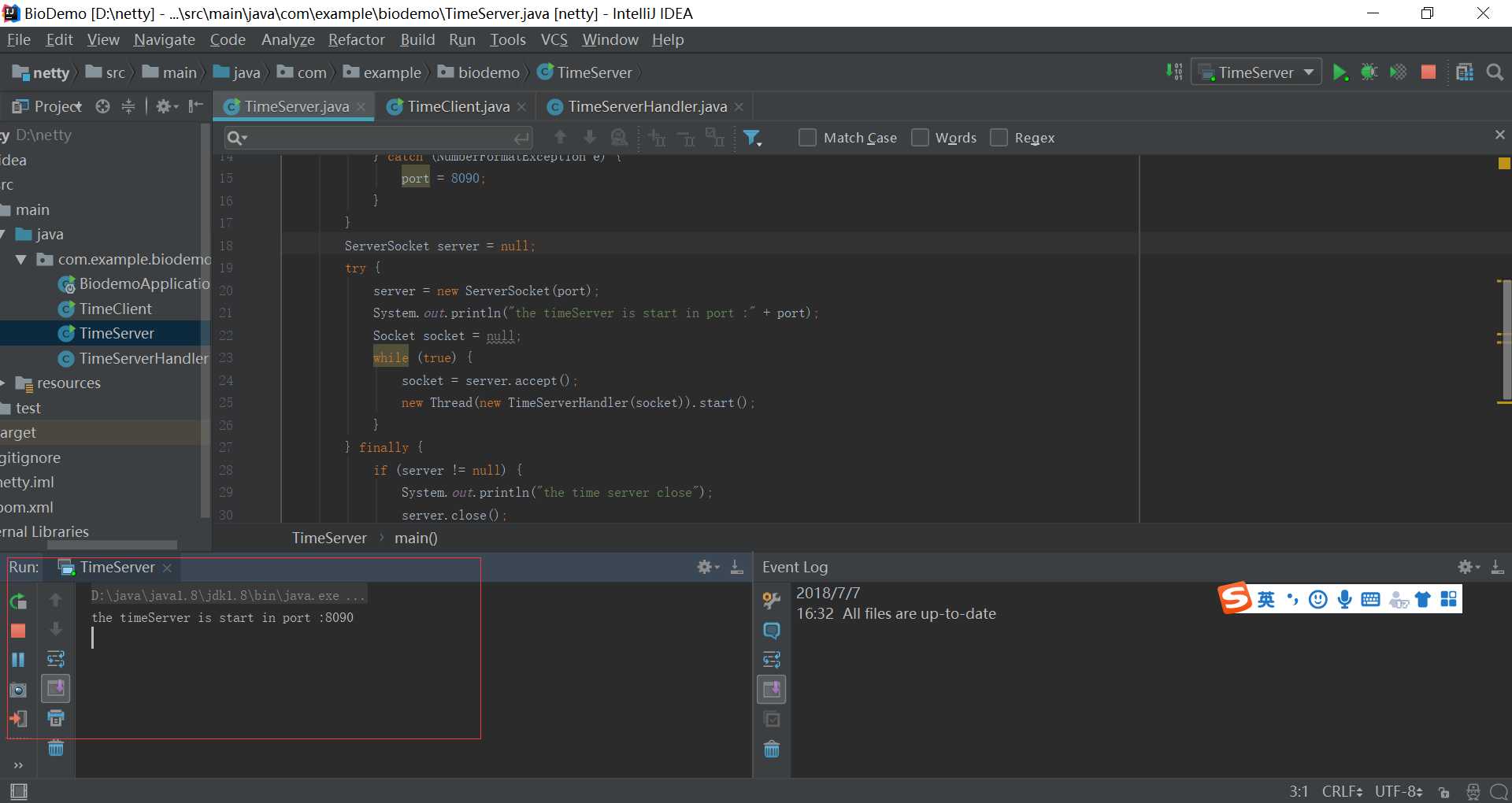Hide the Event Log tool window
The image size is (1512, 803).
pos(1498,567)
